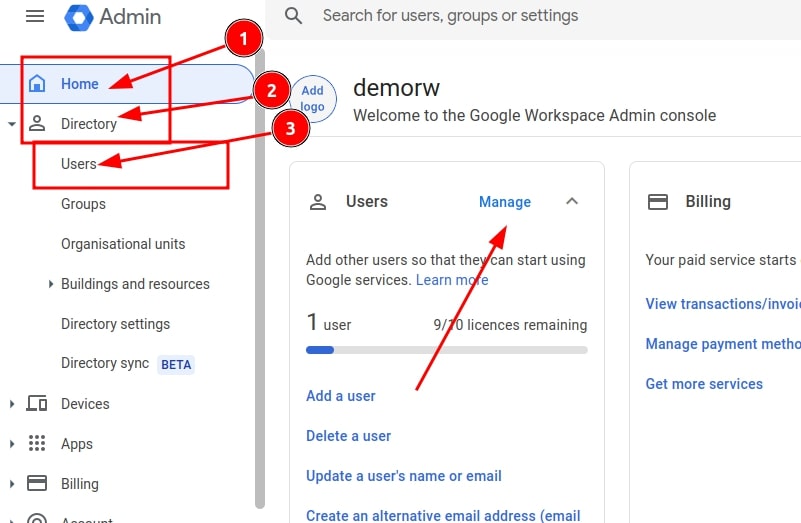Viewport: 801px width, 523px height.
Task: Click the Users card person icon
Action: [x=318, y=202]
